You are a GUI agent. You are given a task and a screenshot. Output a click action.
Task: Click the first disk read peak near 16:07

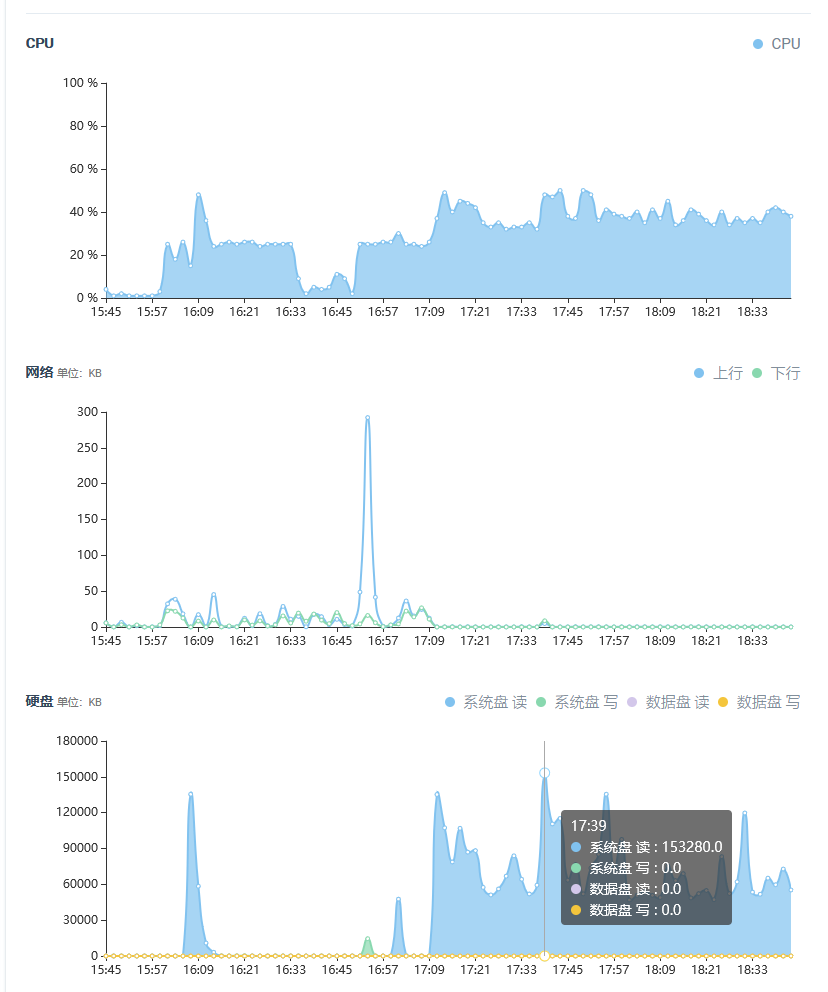190,794
